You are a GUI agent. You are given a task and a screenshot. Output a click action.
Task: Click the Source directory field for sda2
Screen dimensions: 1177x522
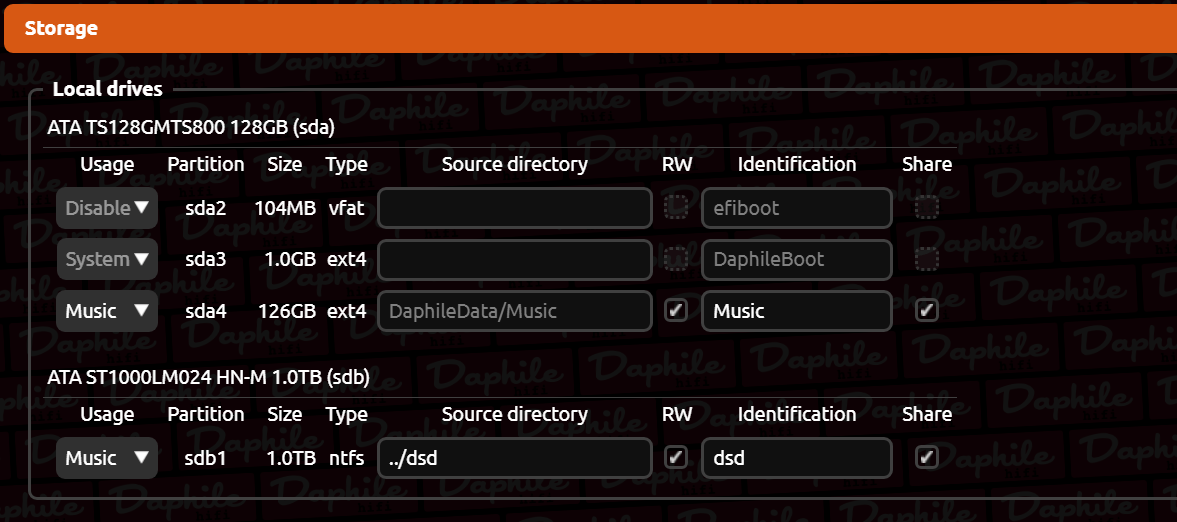[x=515, y=208]
